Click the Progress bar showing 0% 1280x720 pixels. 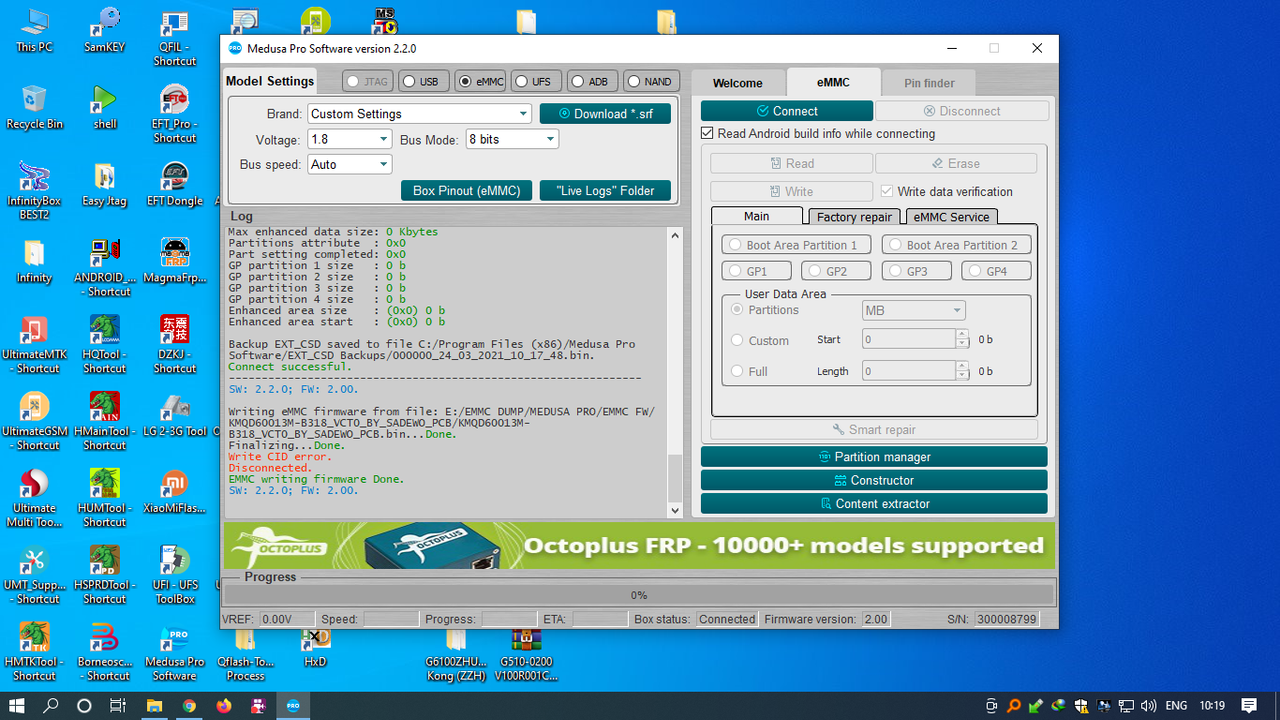pyautogui.click(x=639, y=595)
